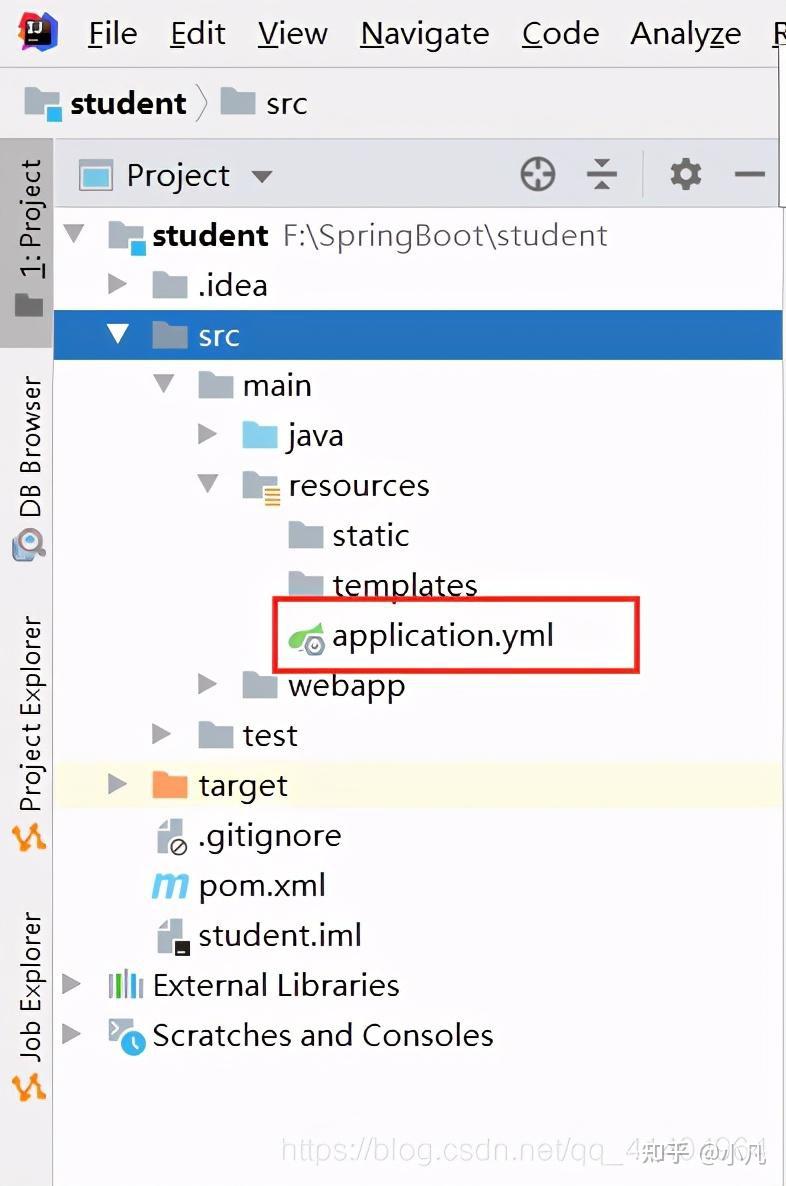Open the Project panel settings gear
786x1186 pixels.
pos(685,174)
